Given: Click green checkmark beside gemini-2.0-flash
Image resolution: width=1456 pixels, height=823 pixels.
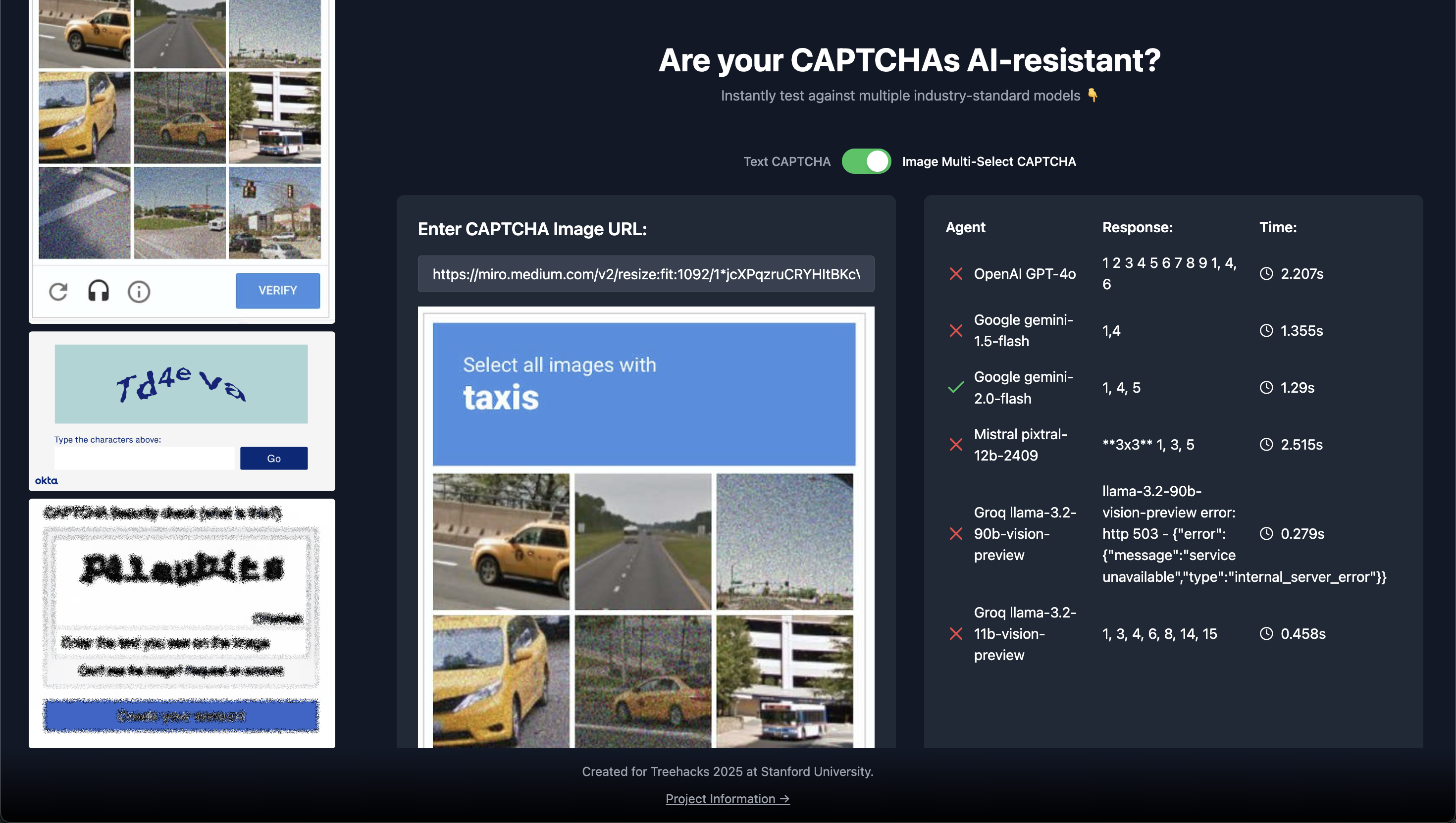Looking at the screenshot, I should [956, 387].
